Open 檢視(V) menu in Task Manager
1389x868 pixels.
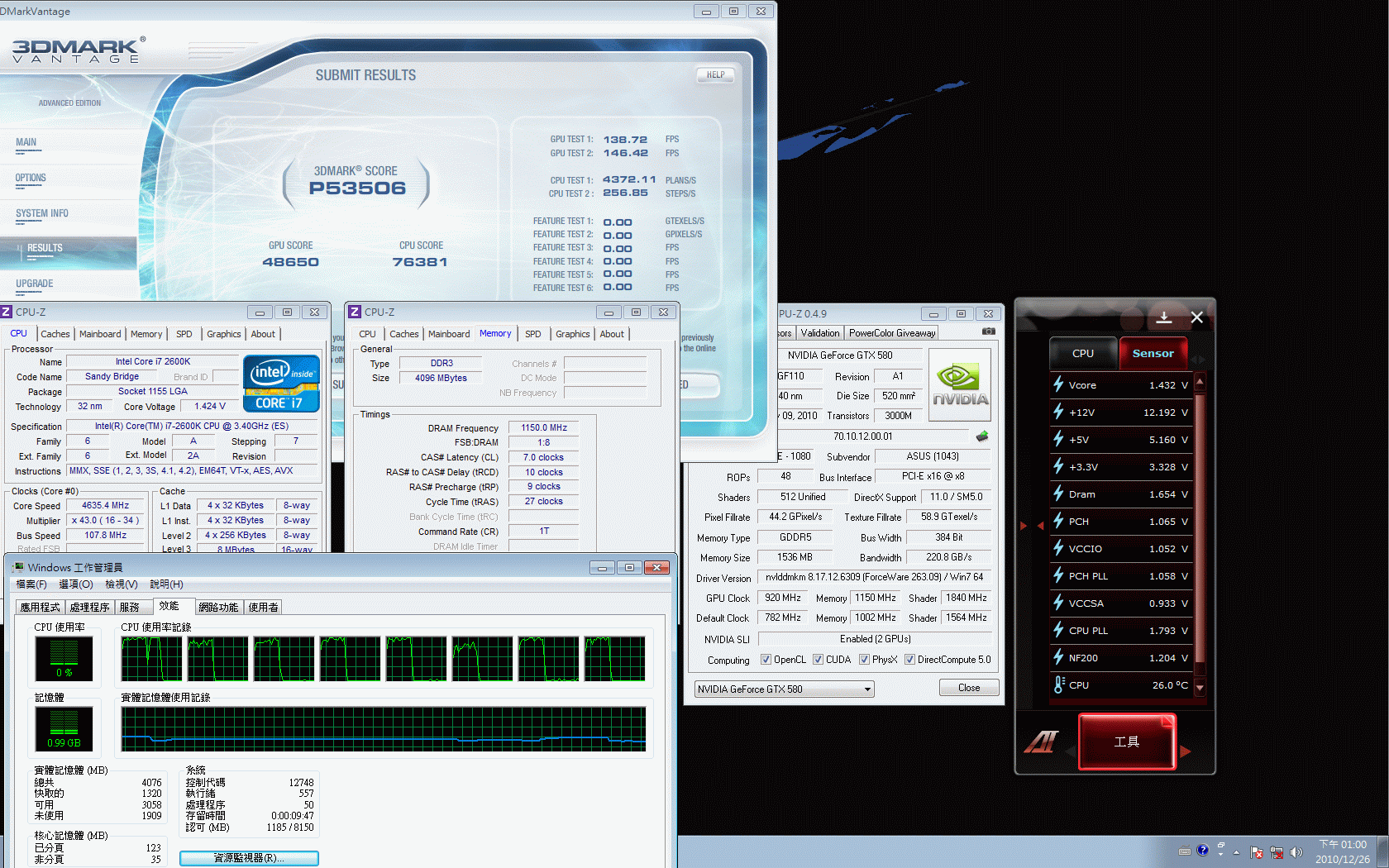(122, 584)
